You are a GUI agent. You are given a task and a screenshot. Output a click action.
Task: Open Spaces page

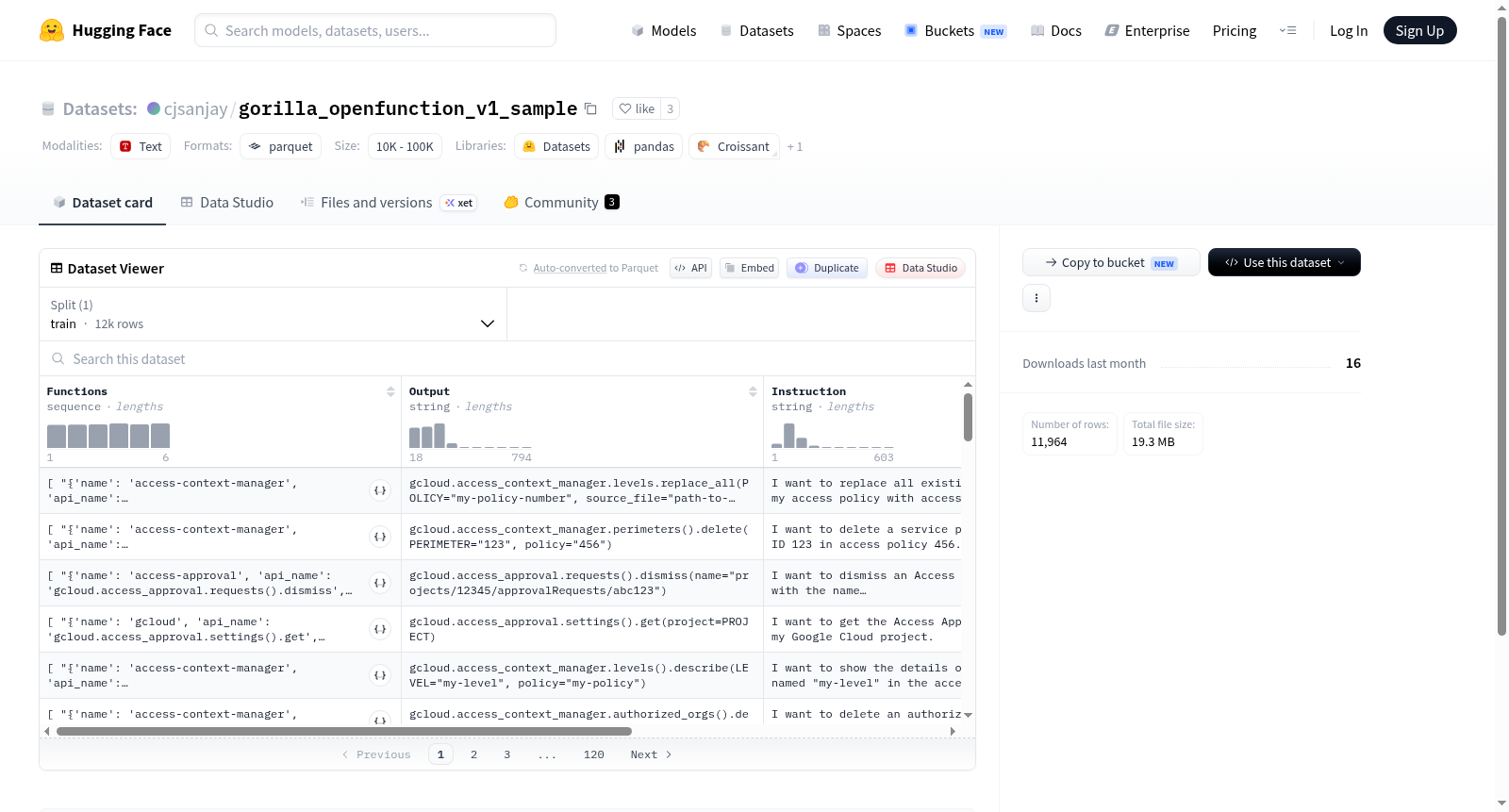pos(850,30)
